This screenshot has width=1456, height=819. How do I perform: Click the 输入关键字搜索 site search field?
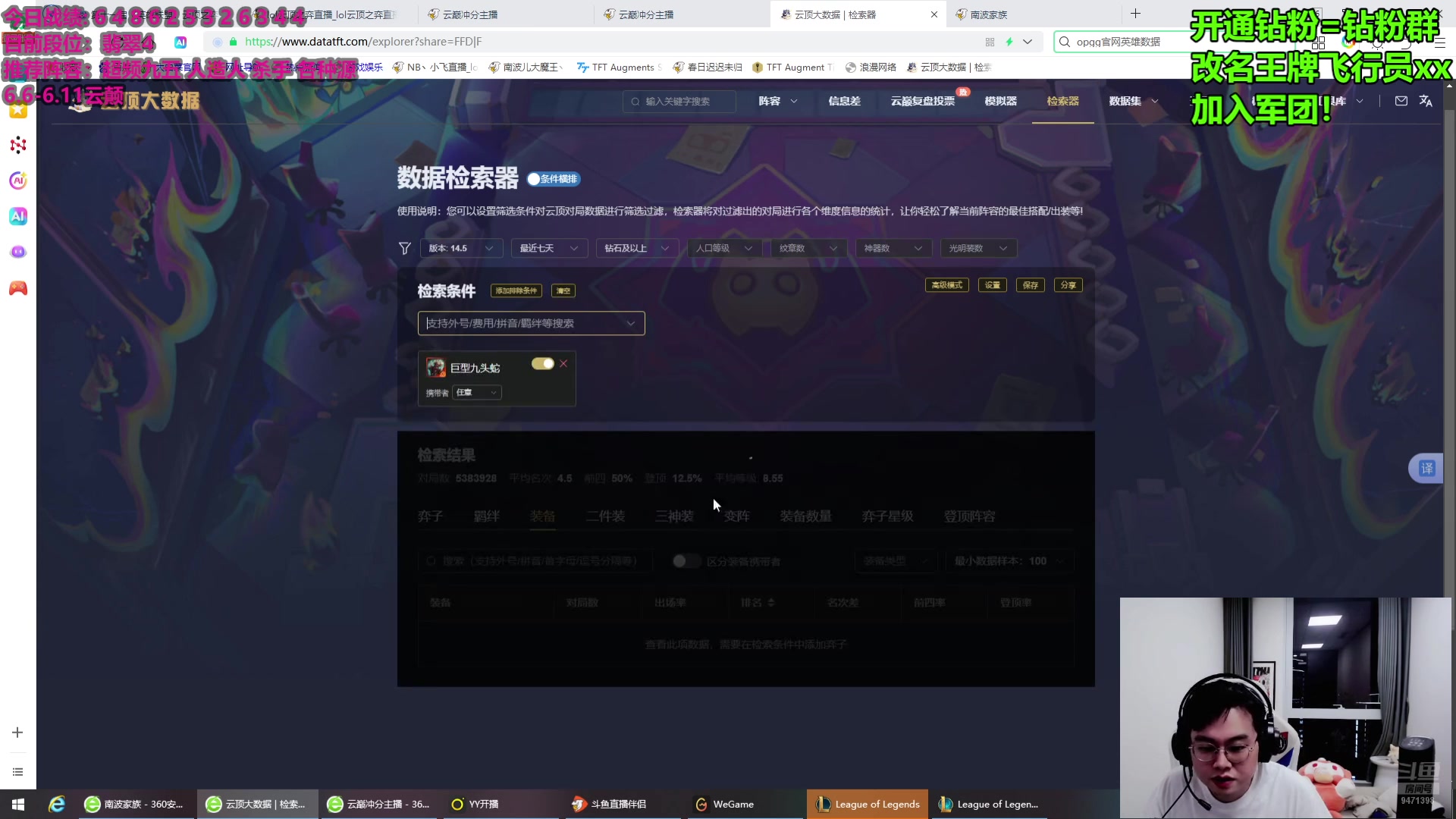679,102
